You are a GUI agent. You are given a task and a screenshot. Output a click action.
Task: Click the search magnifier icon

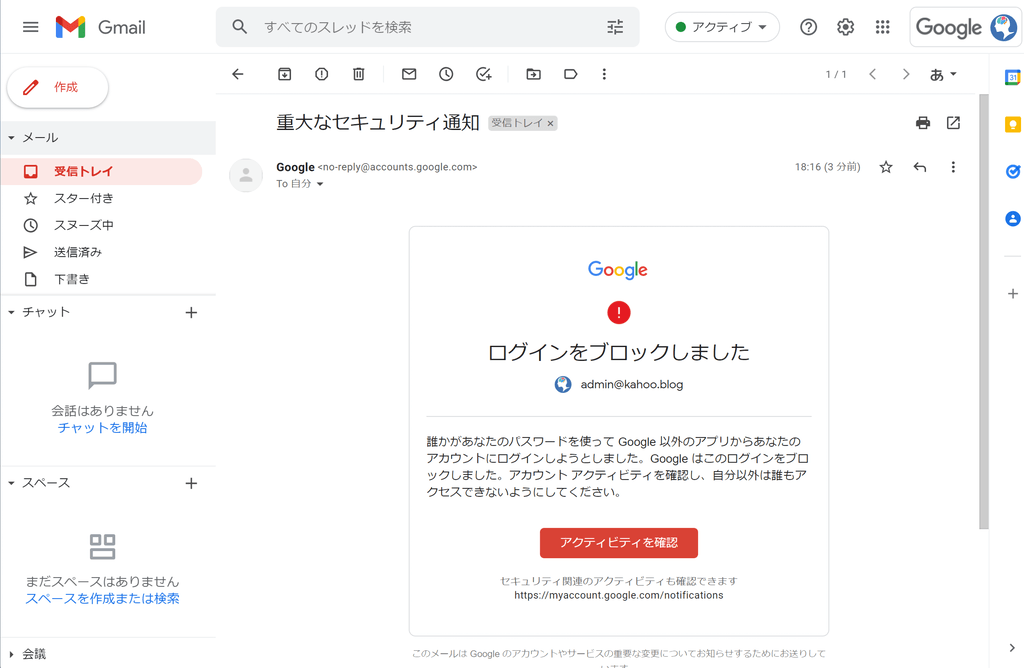click(240, 27)
